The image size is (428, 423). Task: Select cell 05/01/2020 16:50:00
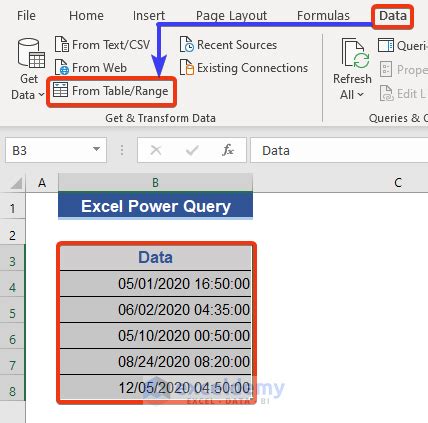point(155,284)
